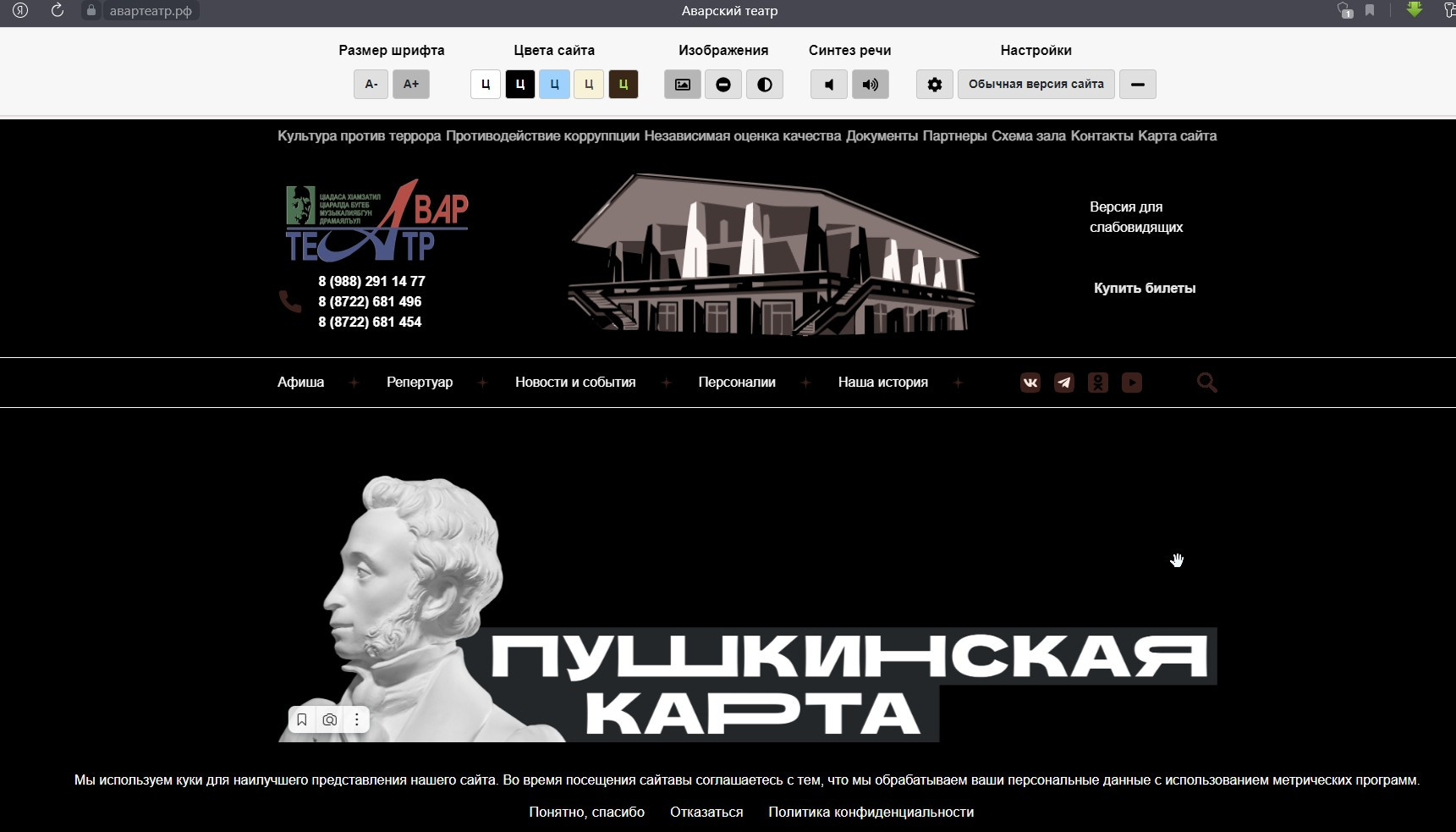Viewport: 1456px width, 832px height.
Task: Expand plus next to 'Наша история'
Action: (x=958, y=383)
